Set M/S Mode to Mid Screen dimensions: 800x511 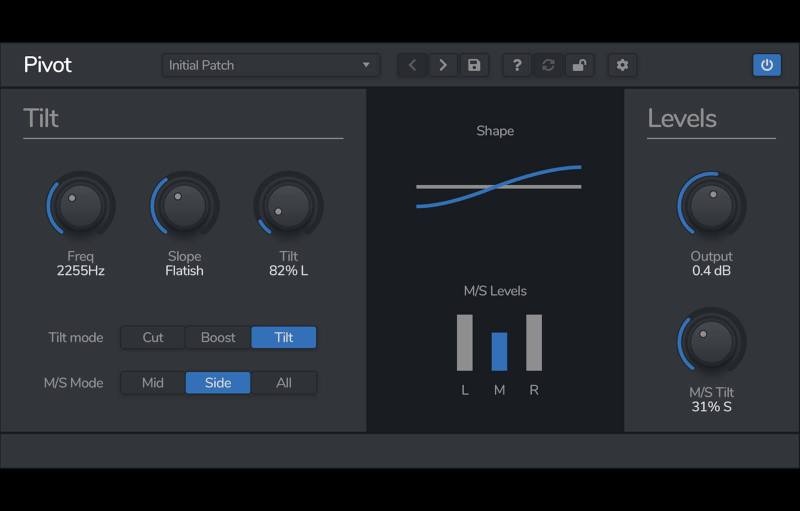click(x=153, y=383)
